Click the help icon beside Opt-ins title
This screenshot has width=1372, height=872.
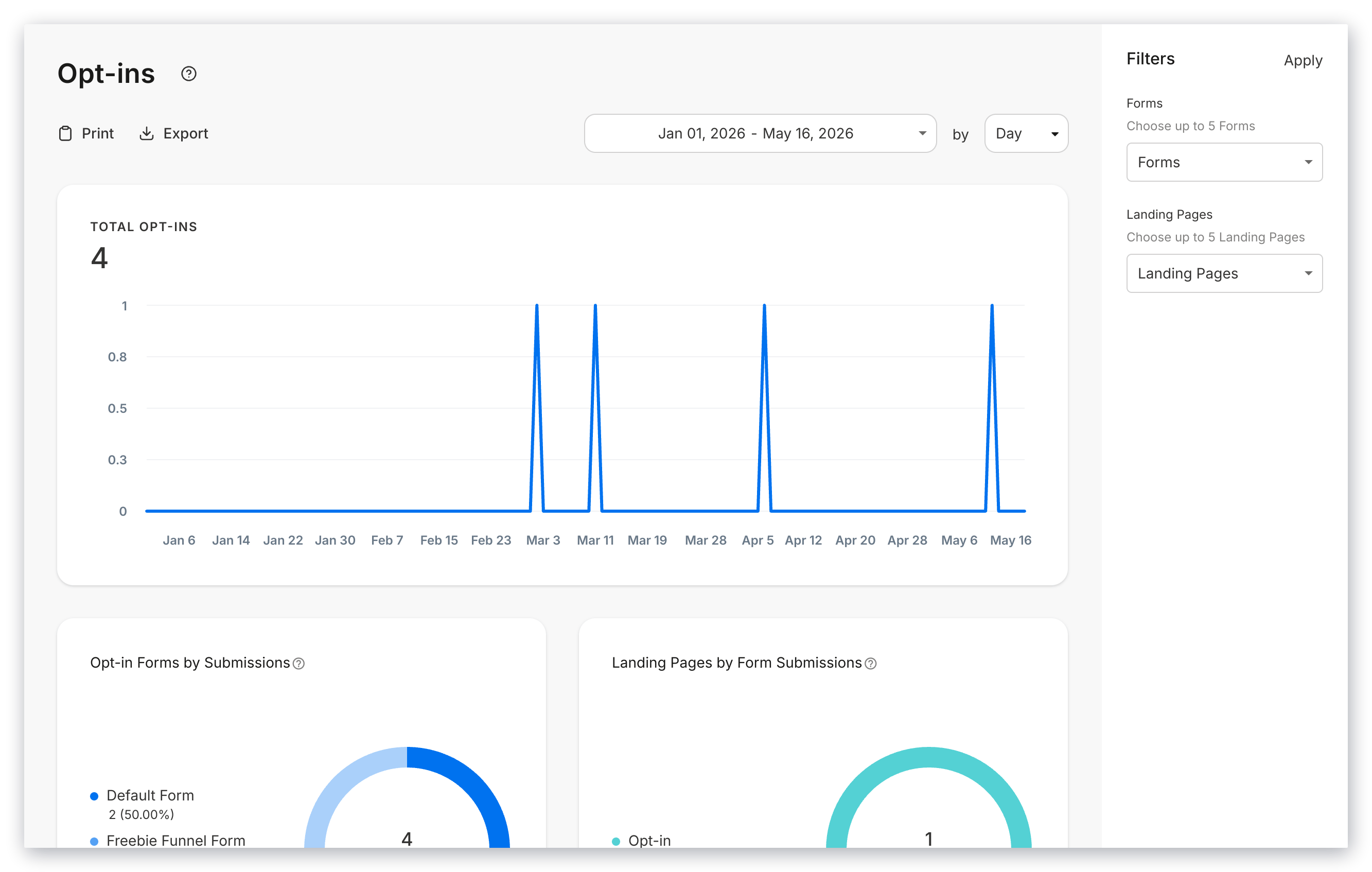188,74
